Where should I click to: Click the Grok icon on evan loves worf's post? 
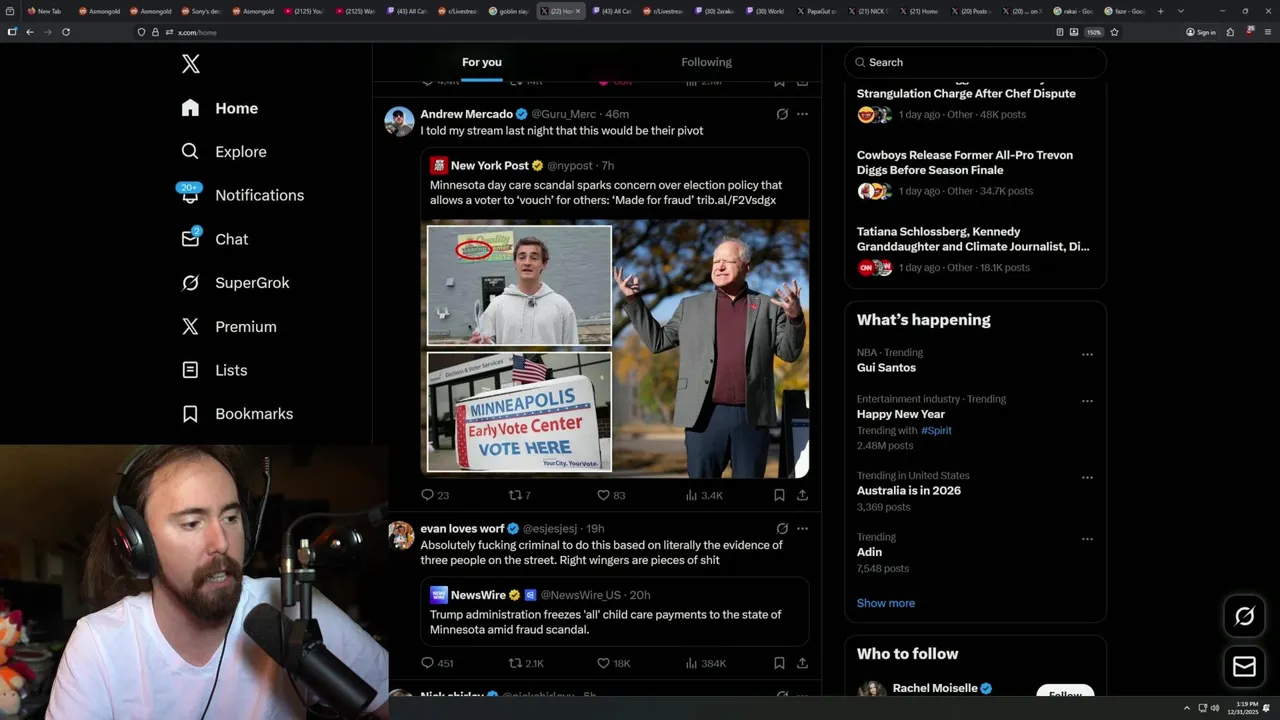(x=782, y=529)
